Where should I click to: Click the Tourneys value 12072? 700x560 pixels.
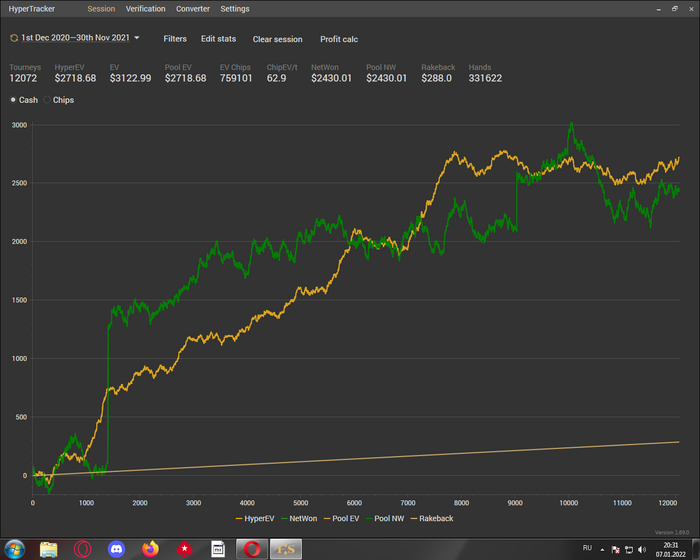pyautogui.click(x=23, y=78)
